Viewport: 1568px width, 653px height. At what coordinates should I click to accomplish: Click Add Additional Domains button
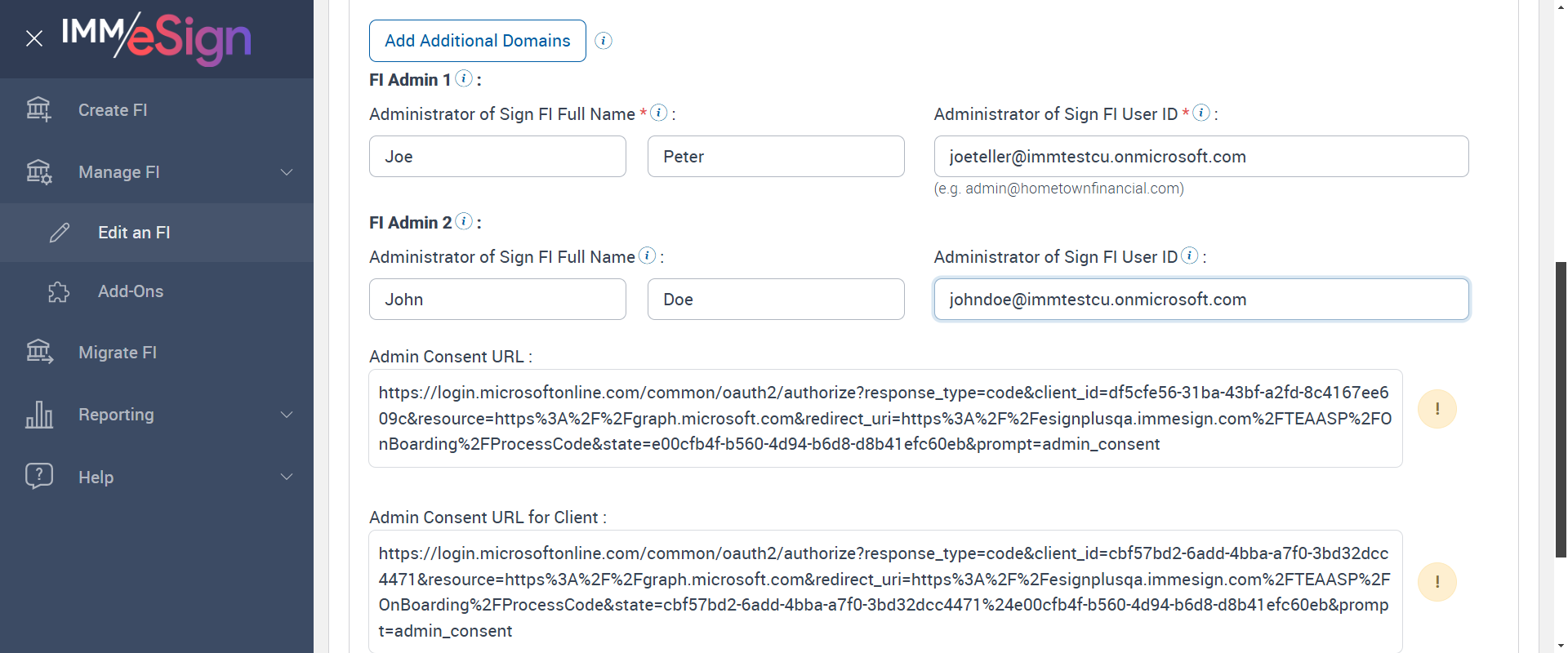(x=477, y=41)
